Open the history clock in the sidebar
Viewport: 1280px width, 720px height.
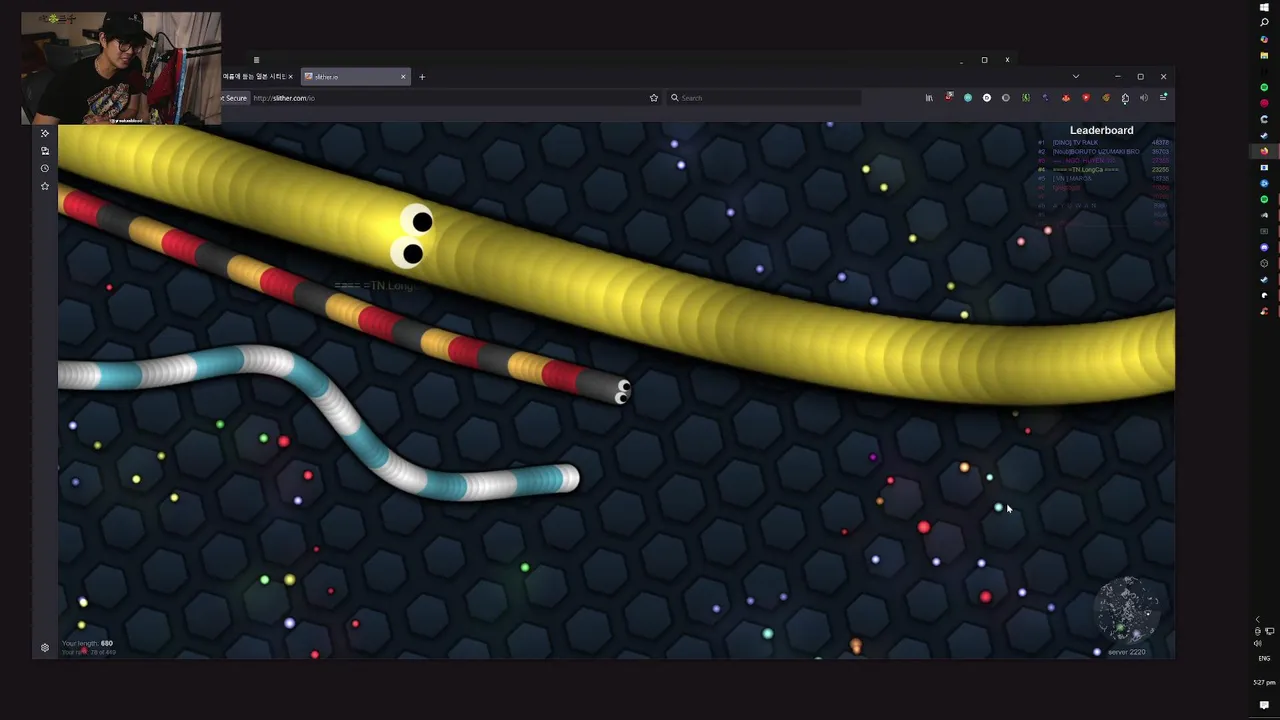45,168
